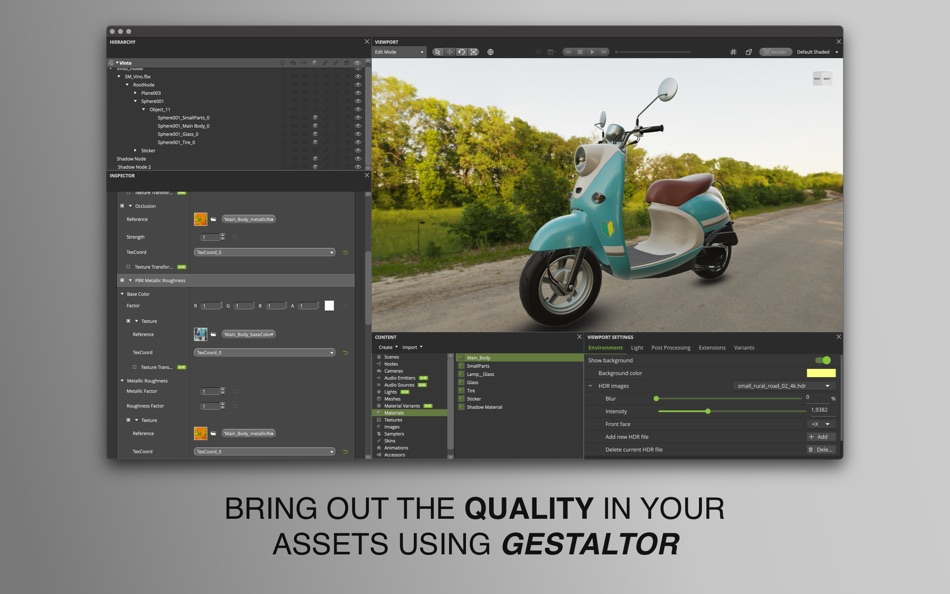The image size is (950, 594).
Task: Switch to the Variants tab
Action: tap(744, 348)
